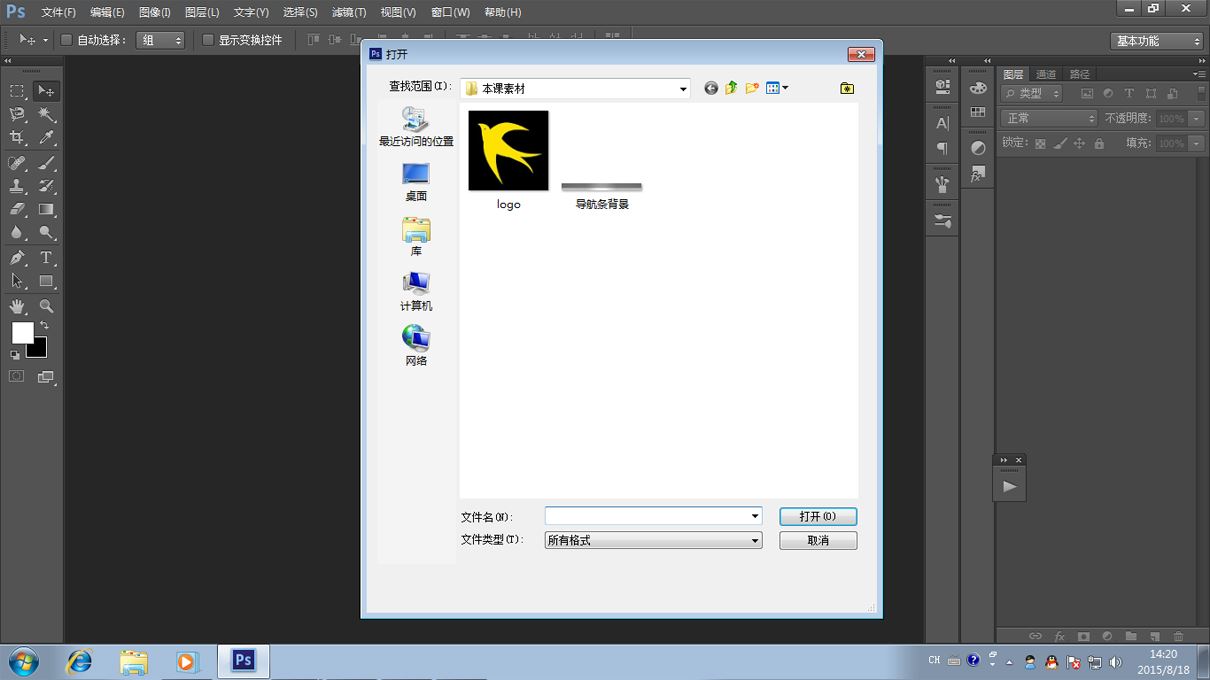Select the Healing Brush tool
The width and height of the screenshot is (1210, 680).
point(17,162)
